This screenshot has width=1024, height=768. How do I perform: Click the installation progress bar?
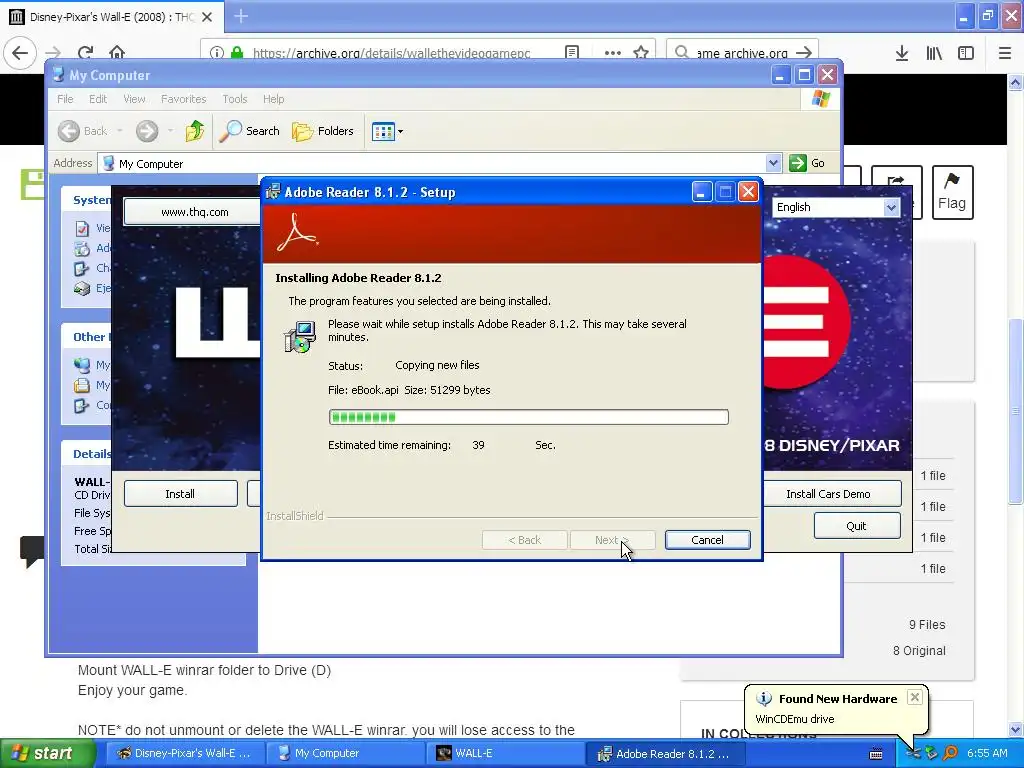point(528,417)
